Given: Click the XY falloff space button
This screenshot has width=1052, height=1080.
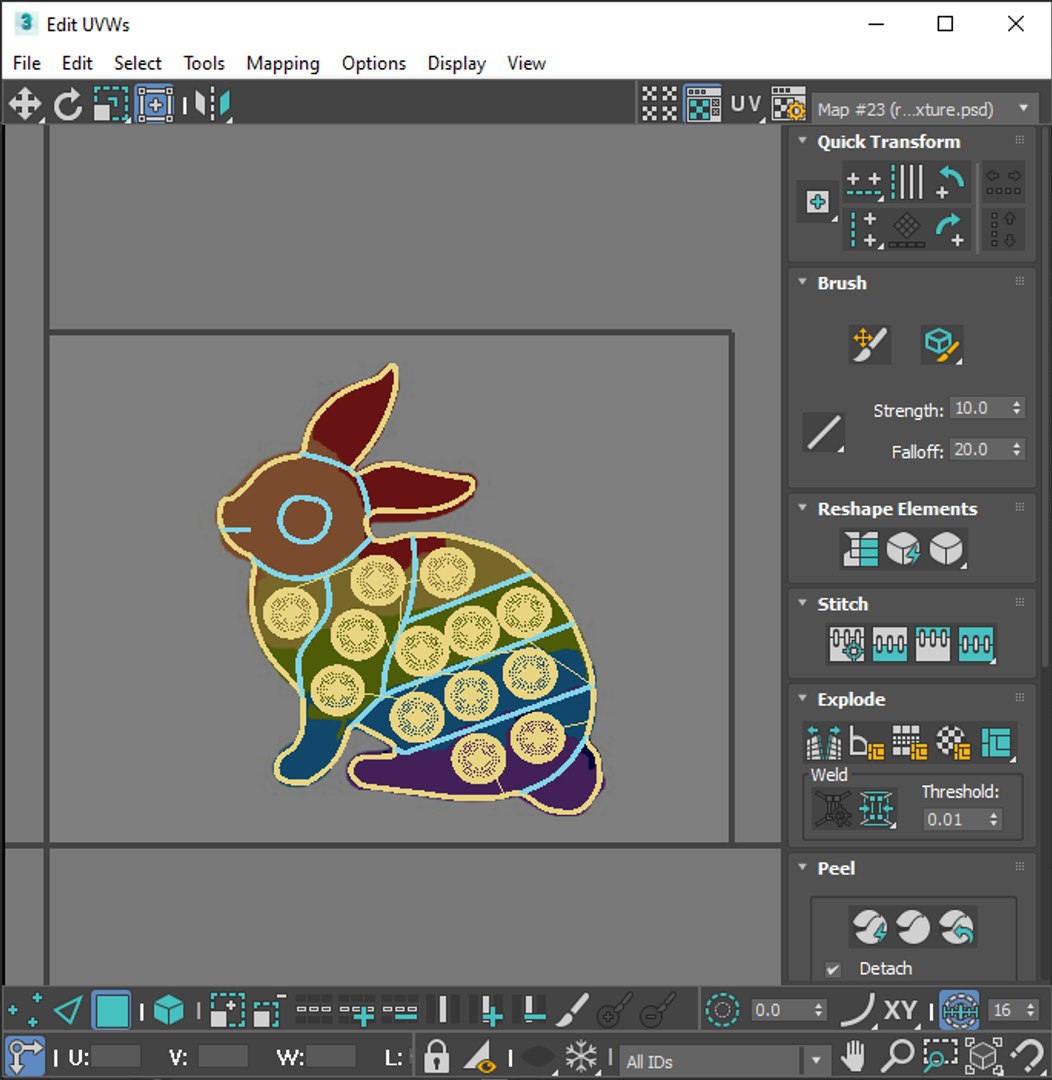Looking at the screenshot, I should pos(900,1010).
